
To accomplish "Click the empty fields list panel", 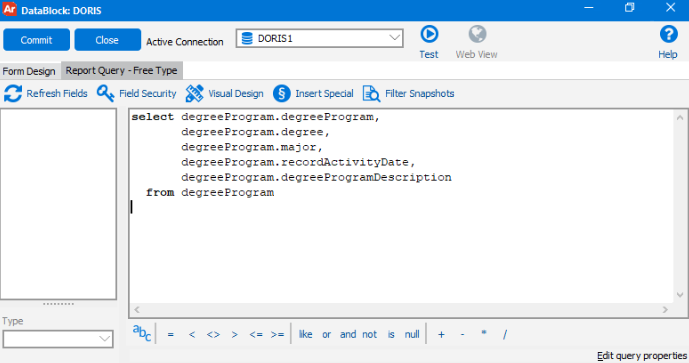I will [x=58, y=204].
